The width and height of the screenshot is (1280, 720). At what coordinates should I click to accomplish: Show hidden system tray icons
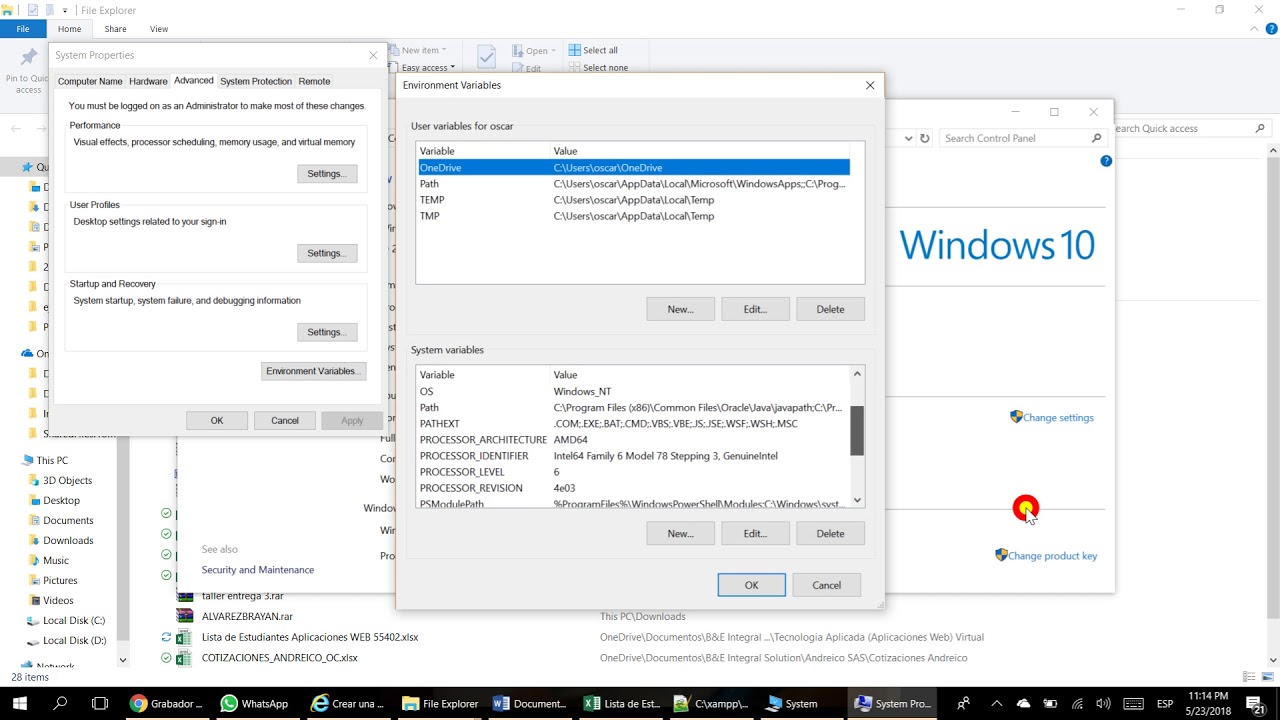996,704
